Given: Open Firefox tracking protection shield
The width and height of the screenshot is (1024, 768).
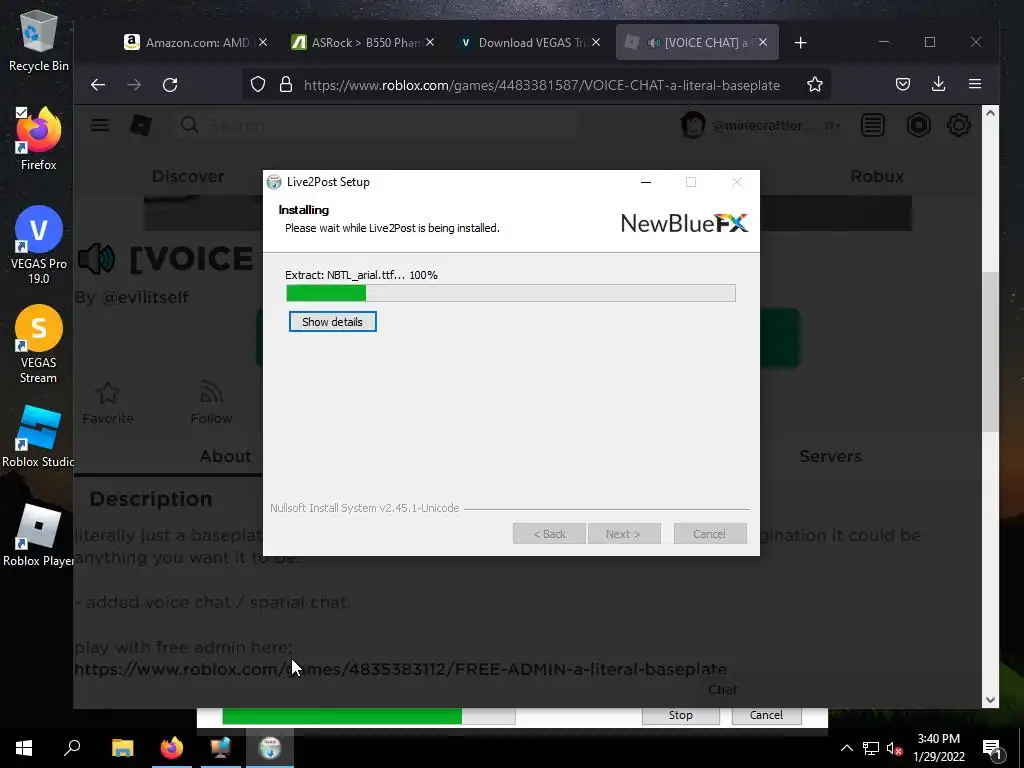Looking at the screenshot, I should click(258, 84).
